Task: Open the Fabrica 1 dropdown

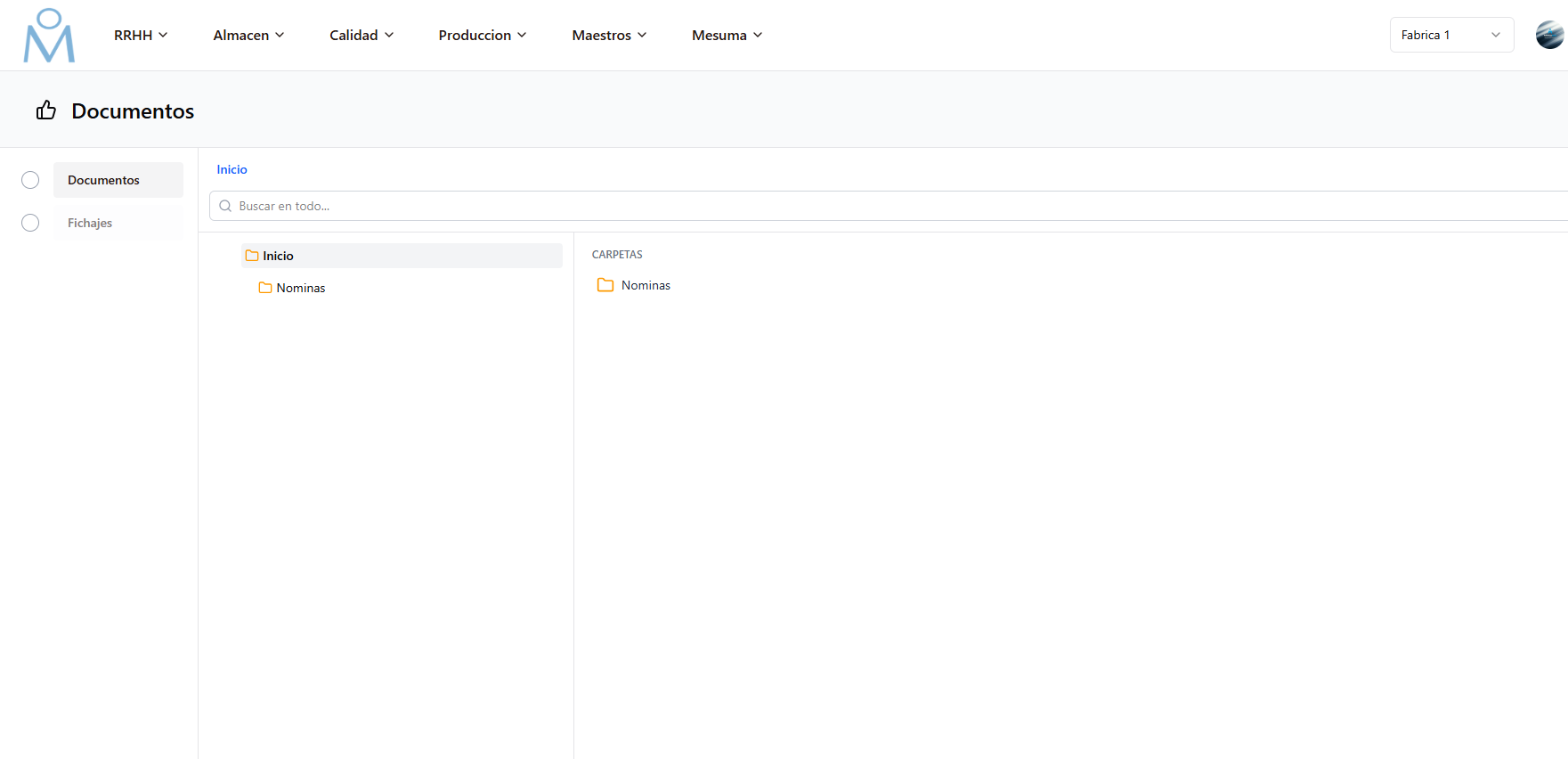Action: [1450, 35]
